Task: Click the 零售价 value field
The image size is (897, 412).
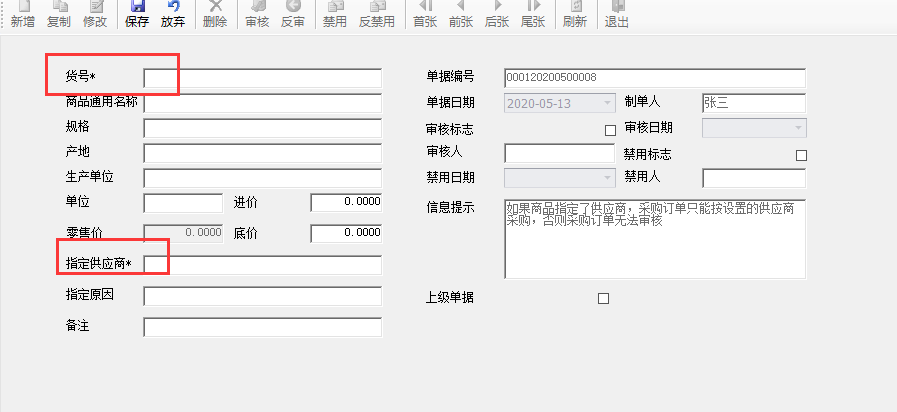Action: click(183, 233)
